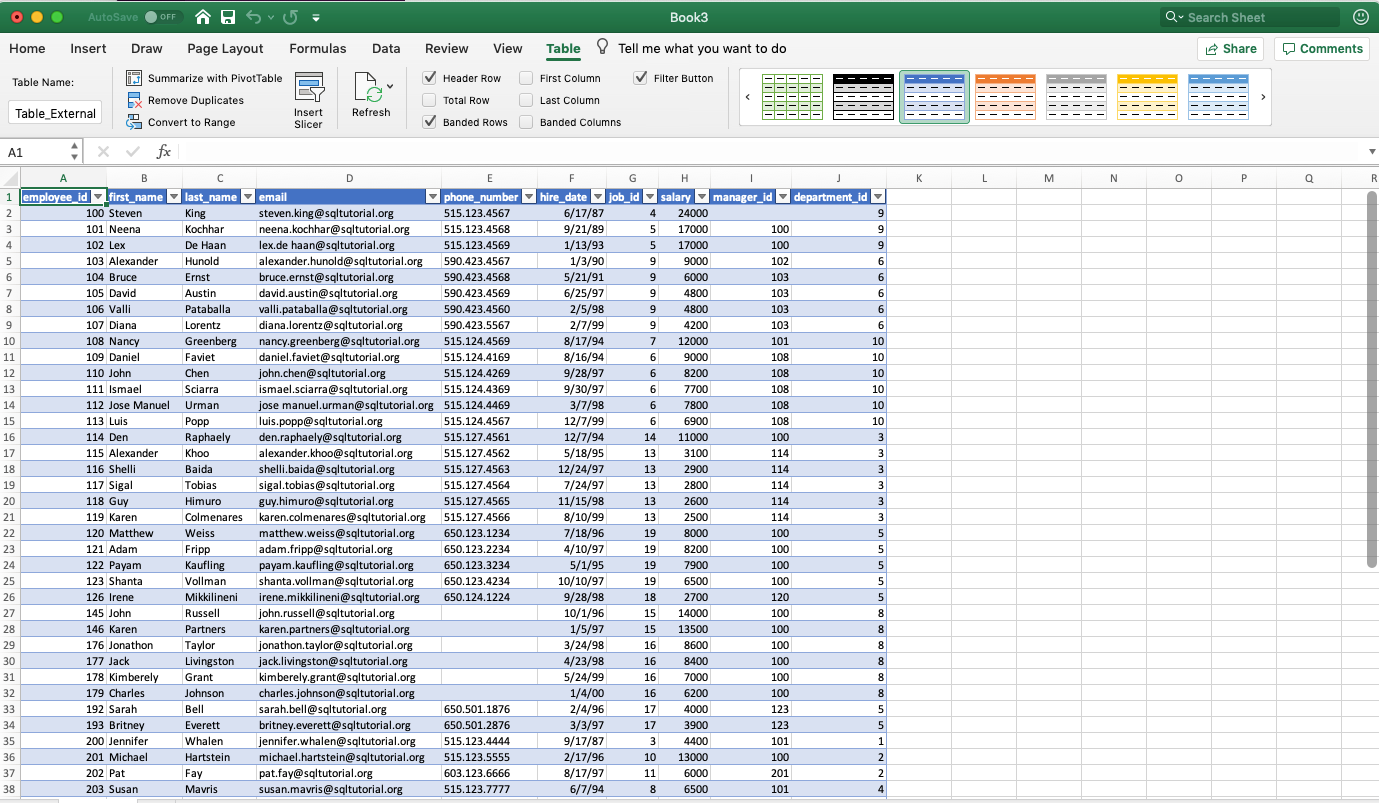Open the salary column filter dropdown
The image size is (1379, 803).
pyautogui.click(x=702, y=197)
